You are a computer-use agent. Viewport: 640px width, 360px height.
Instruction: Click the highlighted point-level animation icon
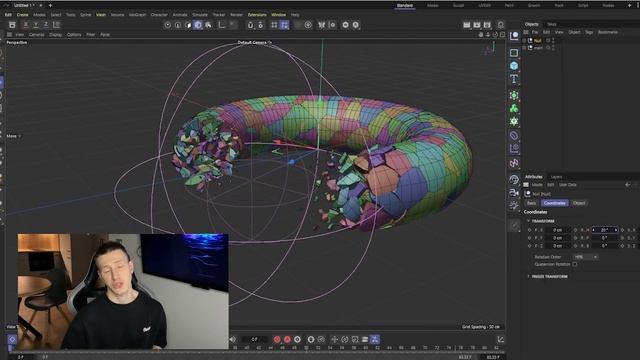click(x=375, y=339)
